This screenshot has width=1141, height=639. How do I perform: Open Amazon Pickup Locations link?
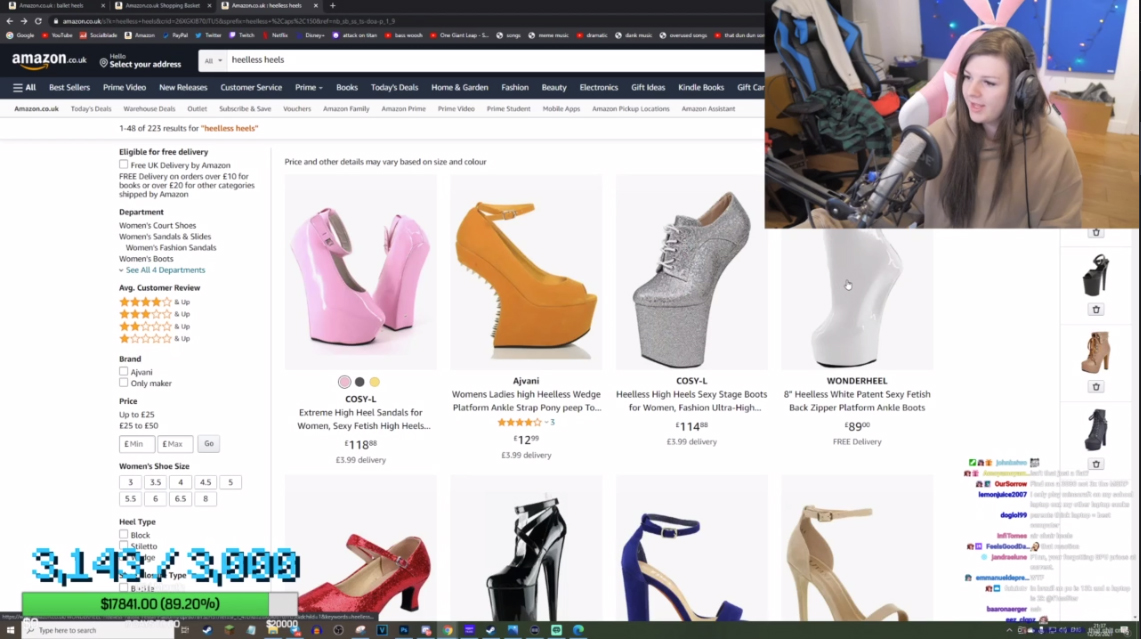tap(630, 109)
